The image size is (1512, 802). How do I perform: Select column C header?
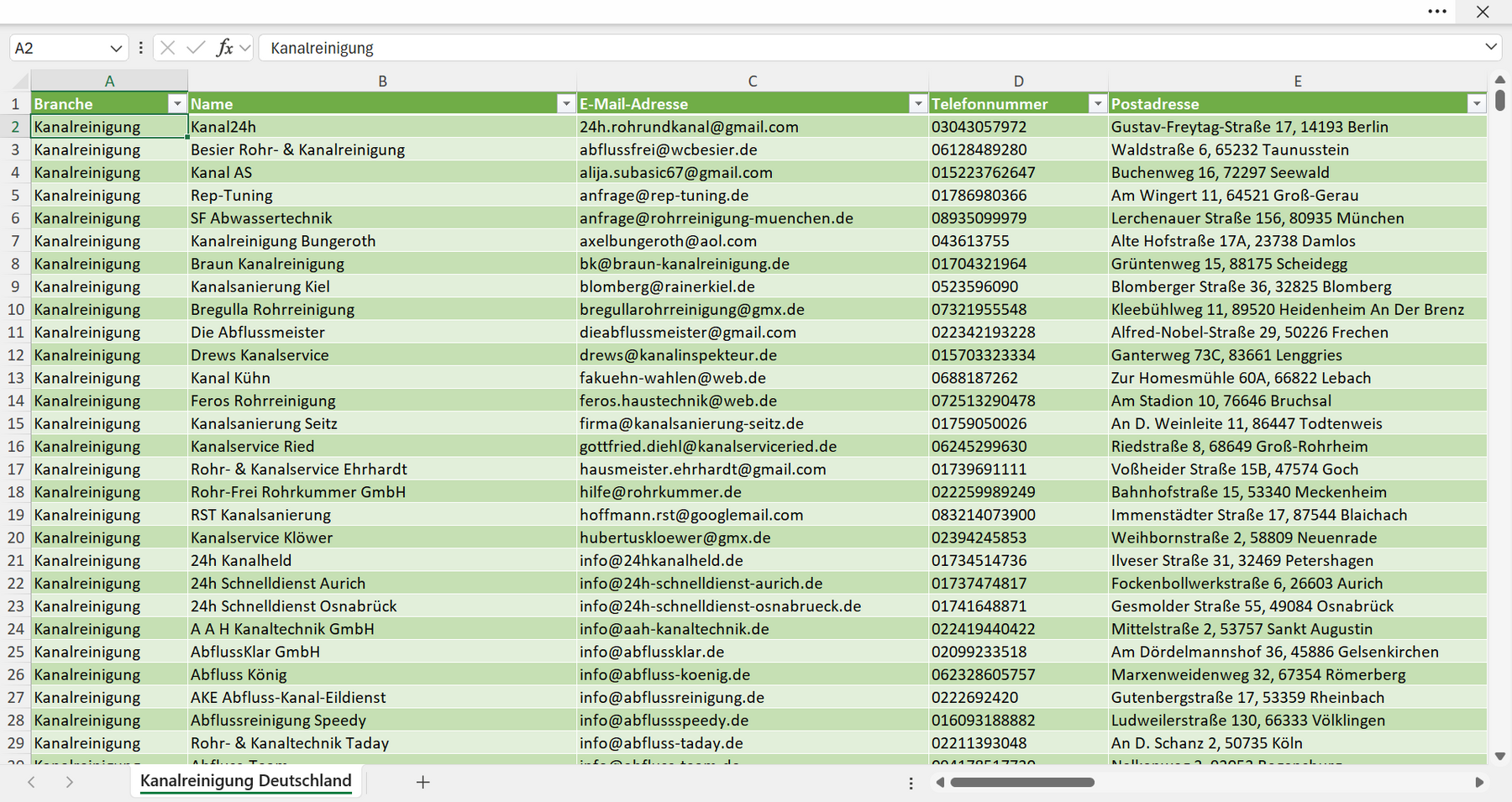(x=753, y=81)
